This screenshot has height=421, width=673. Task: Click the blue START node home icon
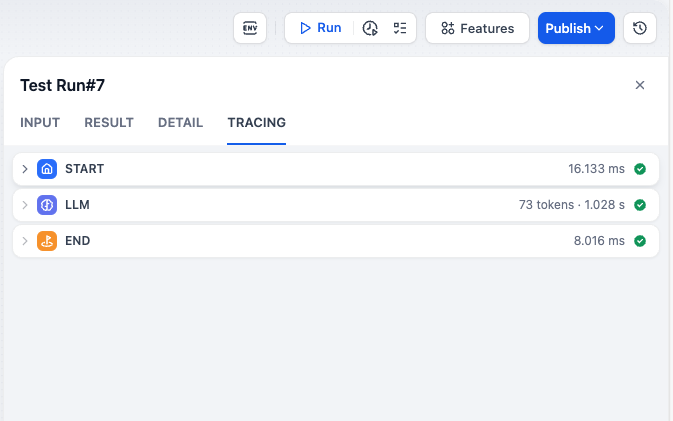pos(46,169)
